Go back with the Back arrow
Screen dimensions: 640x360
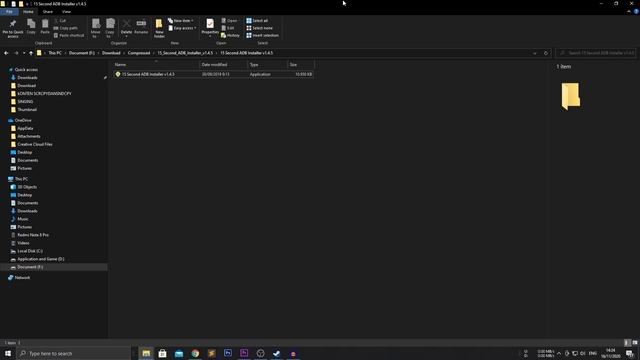point(6,53)
